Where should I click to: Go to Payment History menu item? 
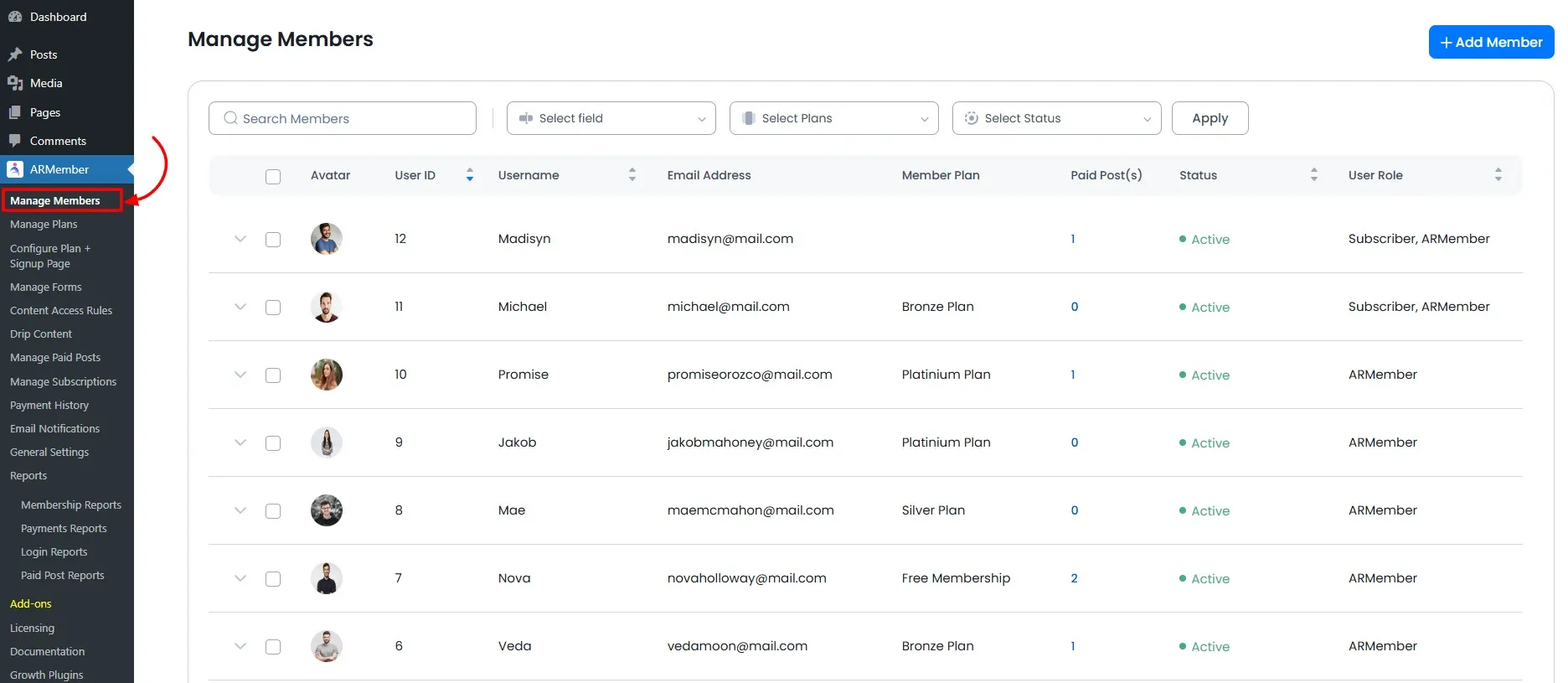(x=49, y=406)
